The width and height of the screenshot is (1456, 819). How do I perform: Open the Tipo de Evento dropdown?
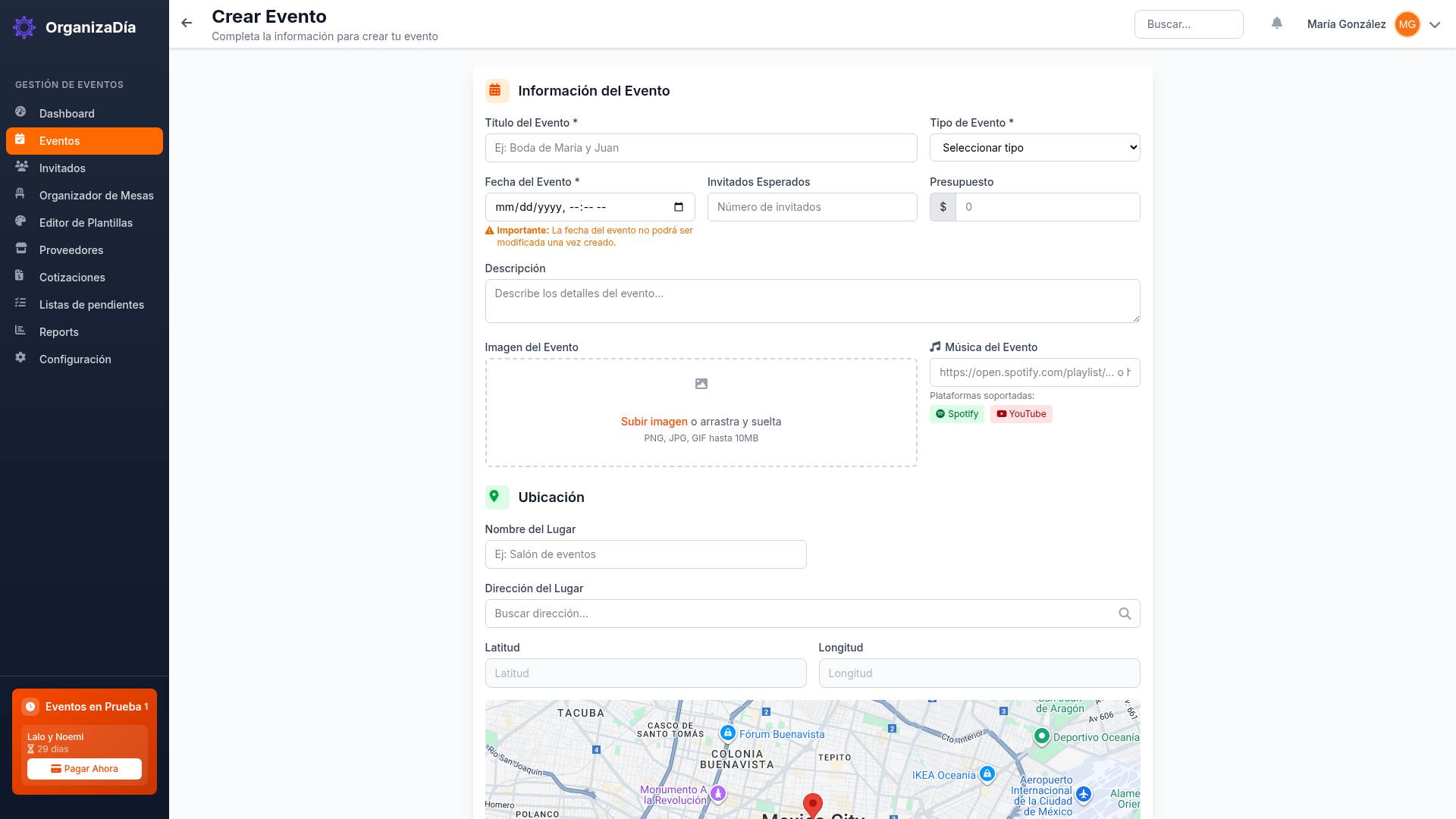coord(1034,148)
